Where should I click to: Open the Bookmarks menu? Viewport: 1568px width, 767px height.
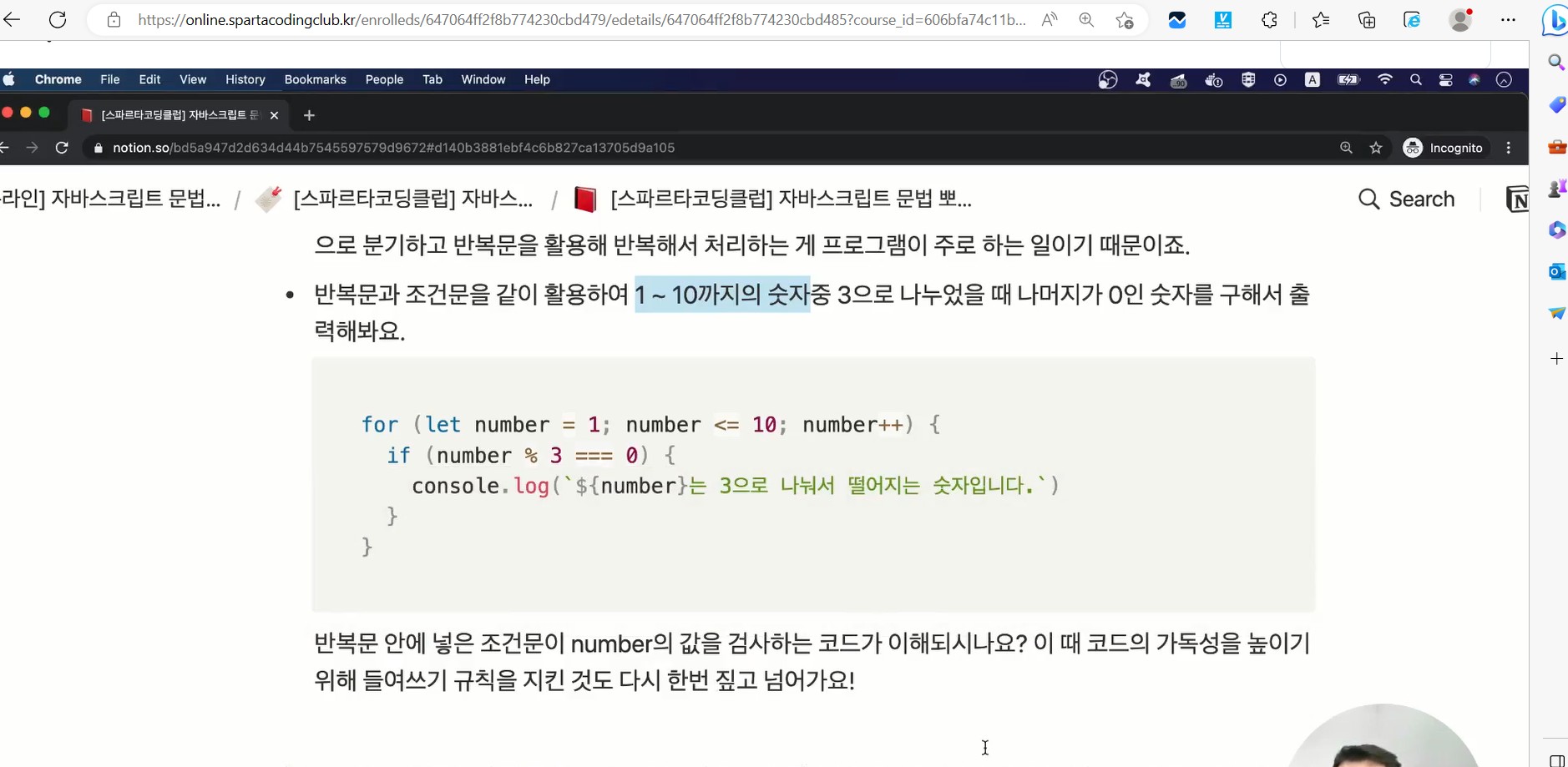[x=315, y=79]
